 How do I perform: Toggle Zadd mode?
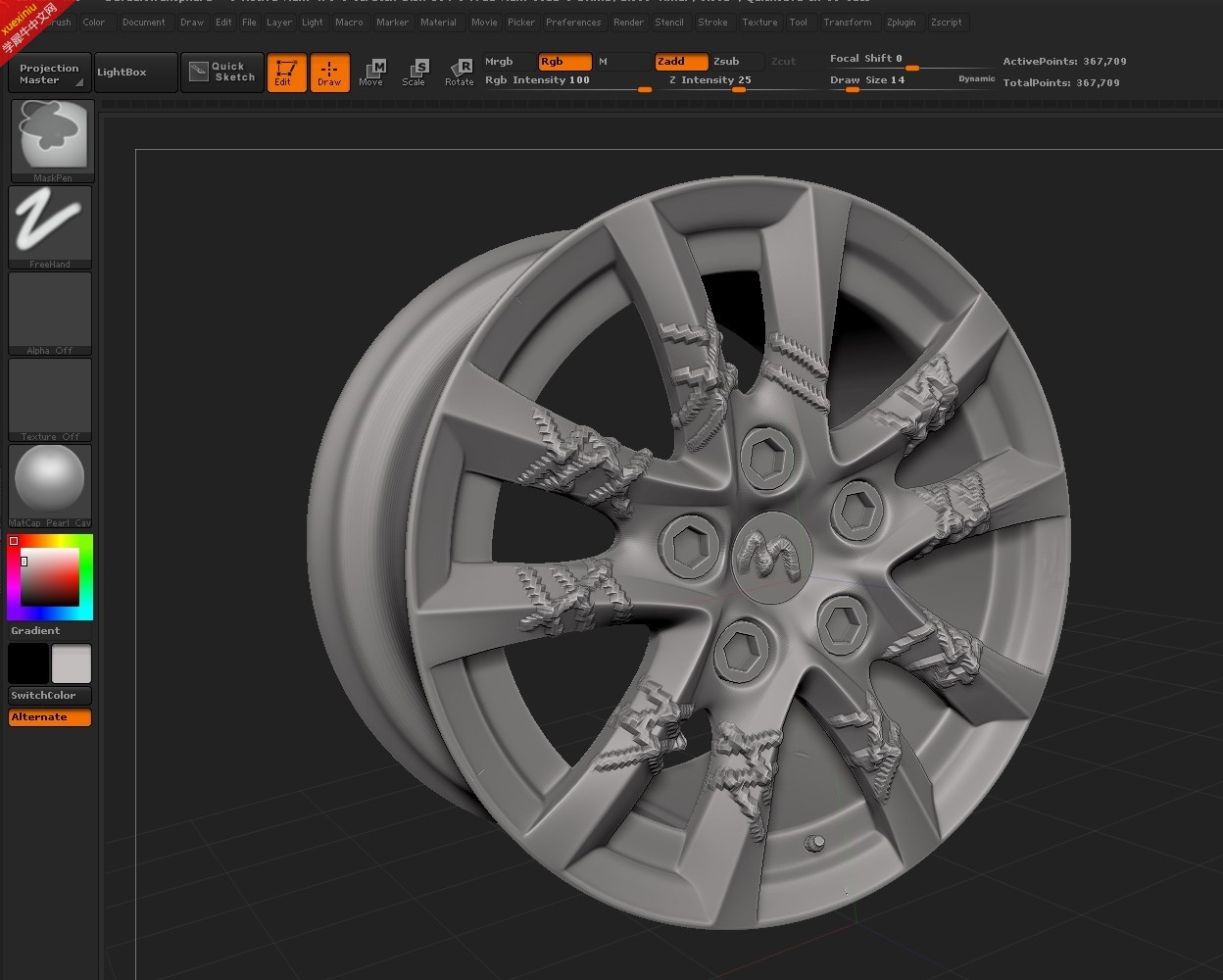coord(681,62)
